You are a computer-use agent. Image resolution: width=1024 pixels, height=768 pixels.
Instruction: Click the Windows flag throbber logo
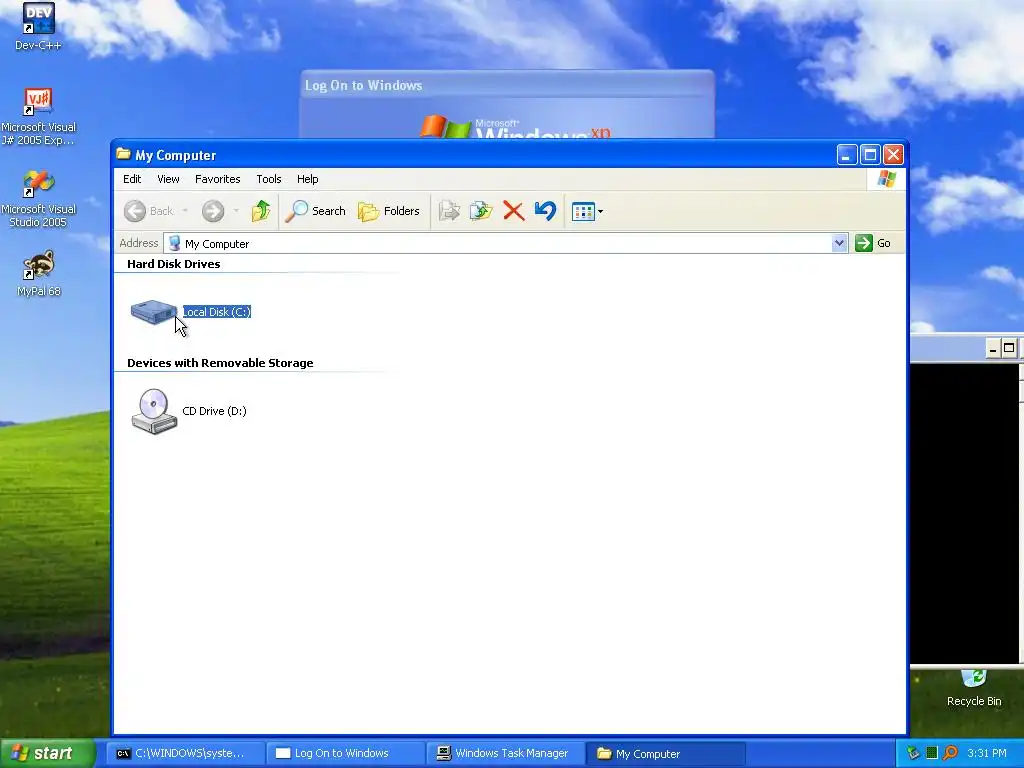click(887, 179)
